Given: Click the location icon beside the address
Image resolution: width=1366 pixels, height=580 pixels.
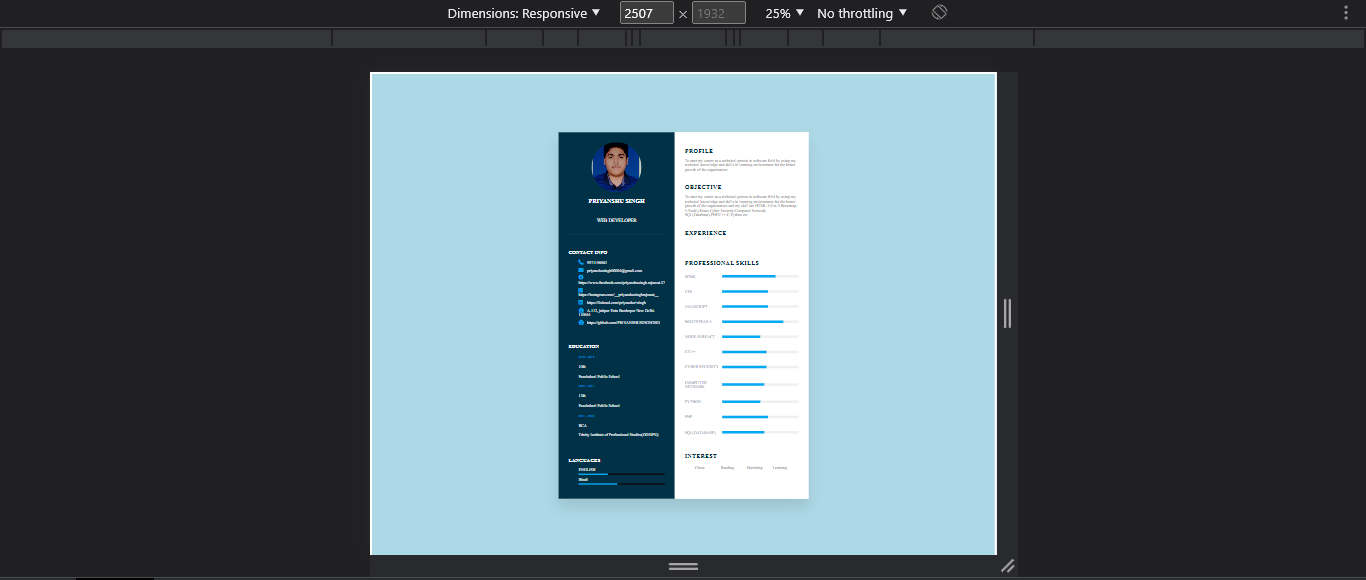Looking at the screenshot, I should point(581,310).
